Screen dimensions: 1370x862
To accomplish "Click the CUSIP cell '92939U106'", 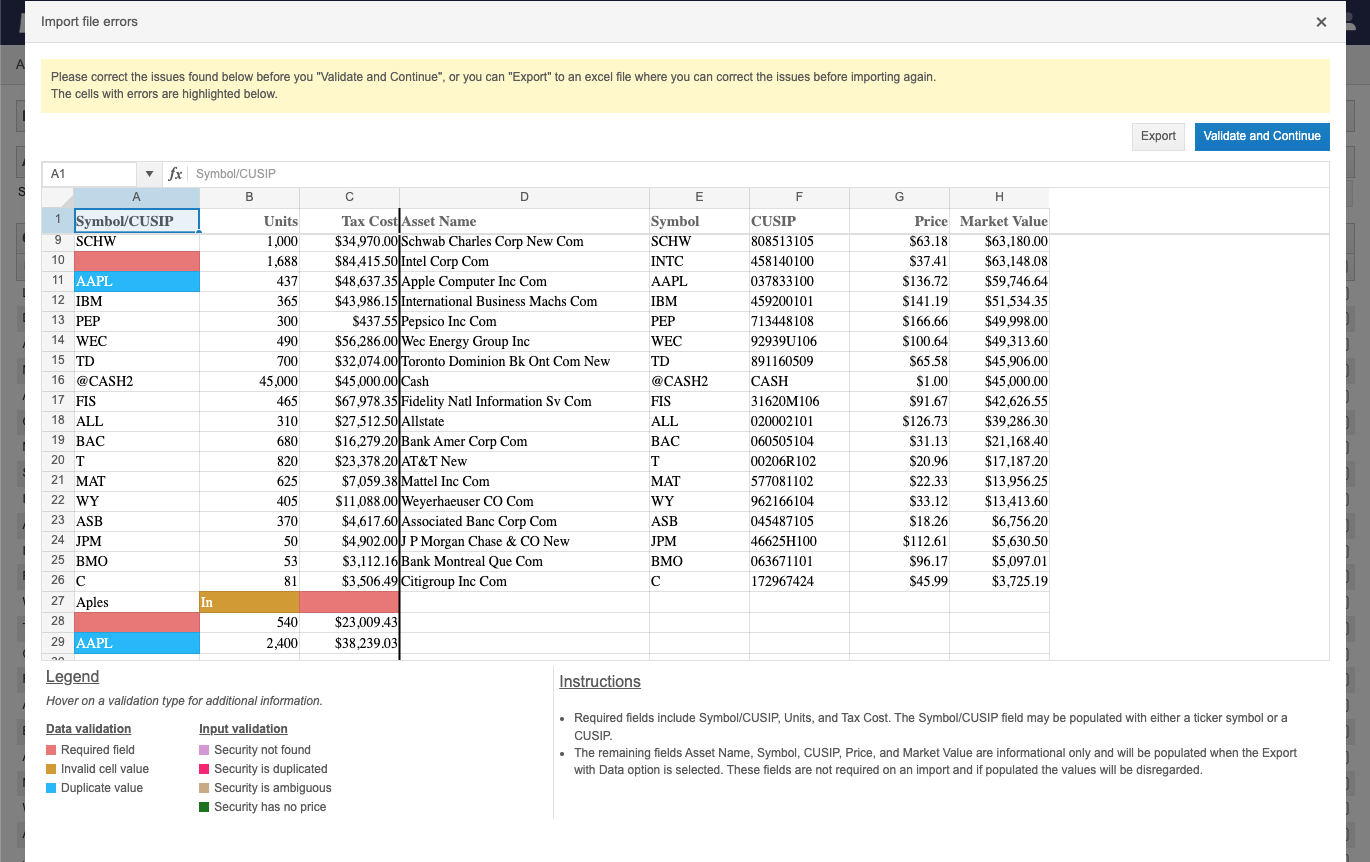I will pos(799,341).
